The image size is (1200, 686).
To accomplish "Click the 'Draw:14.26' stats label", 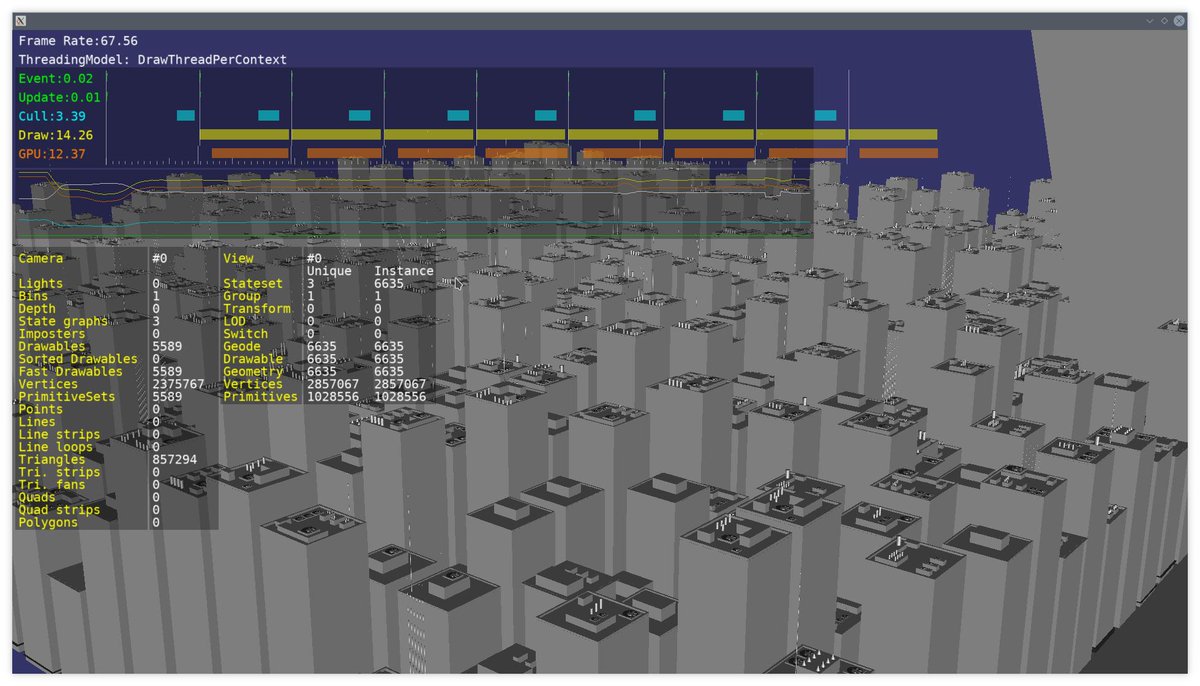I will [x=55, y=135].
